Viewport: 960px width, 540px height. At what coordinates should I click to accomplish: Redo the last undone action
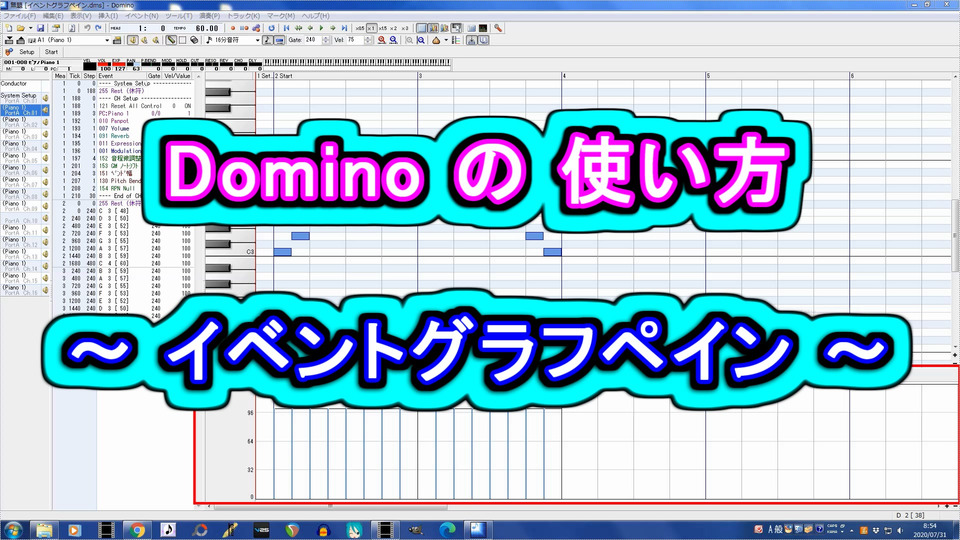(98, 28)
